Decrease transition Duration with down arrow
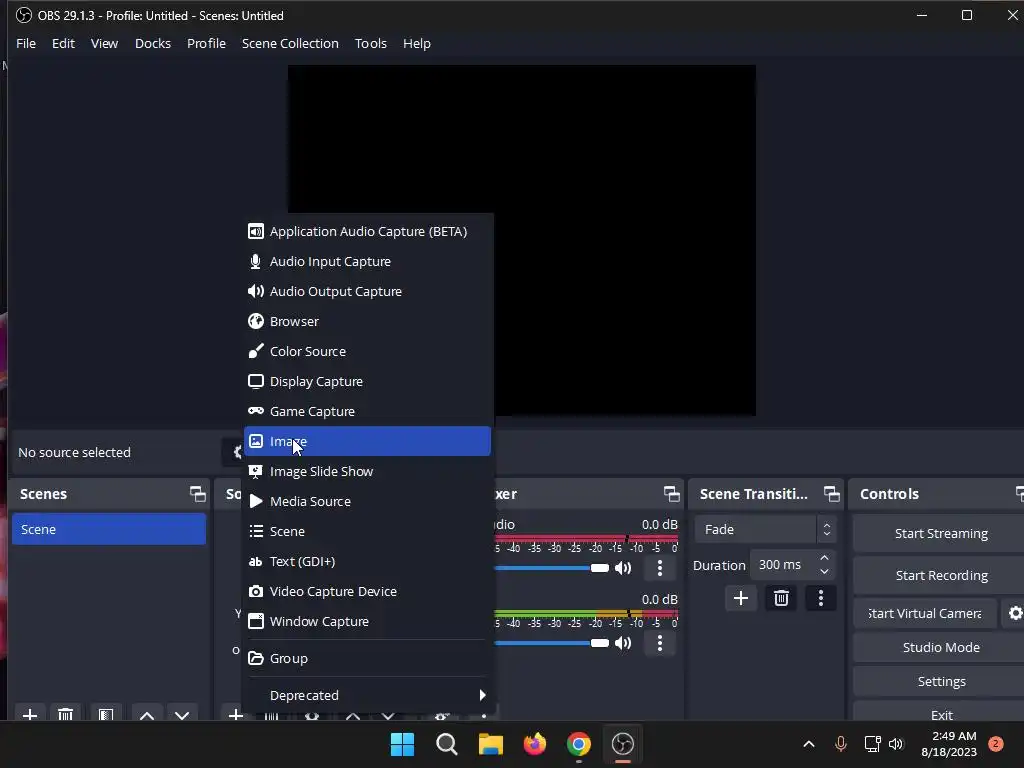The image size is (1024, 768). 824,572
